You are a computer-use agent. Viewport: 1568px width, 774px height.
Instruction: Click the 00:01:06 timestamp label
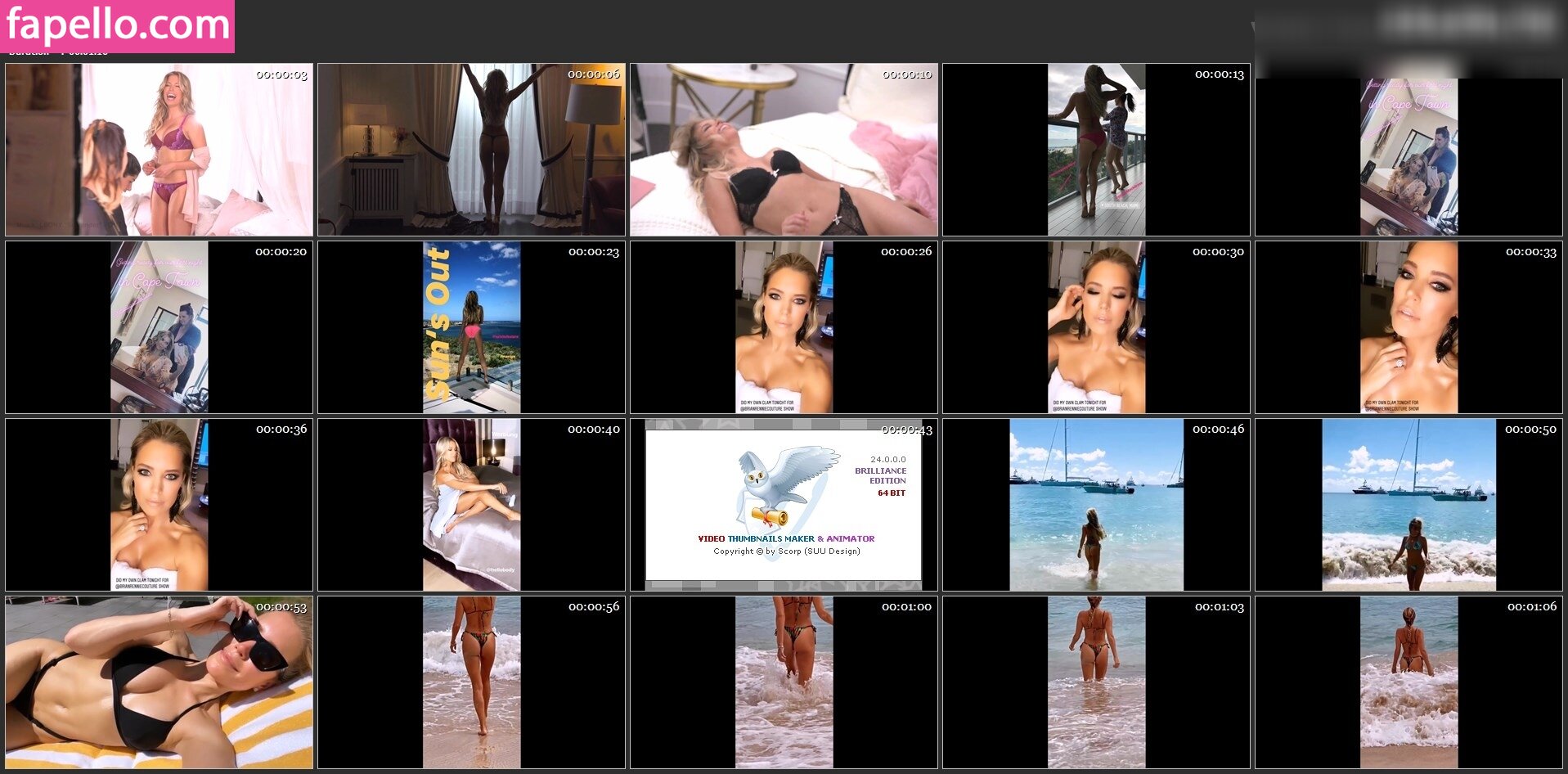1531,606
